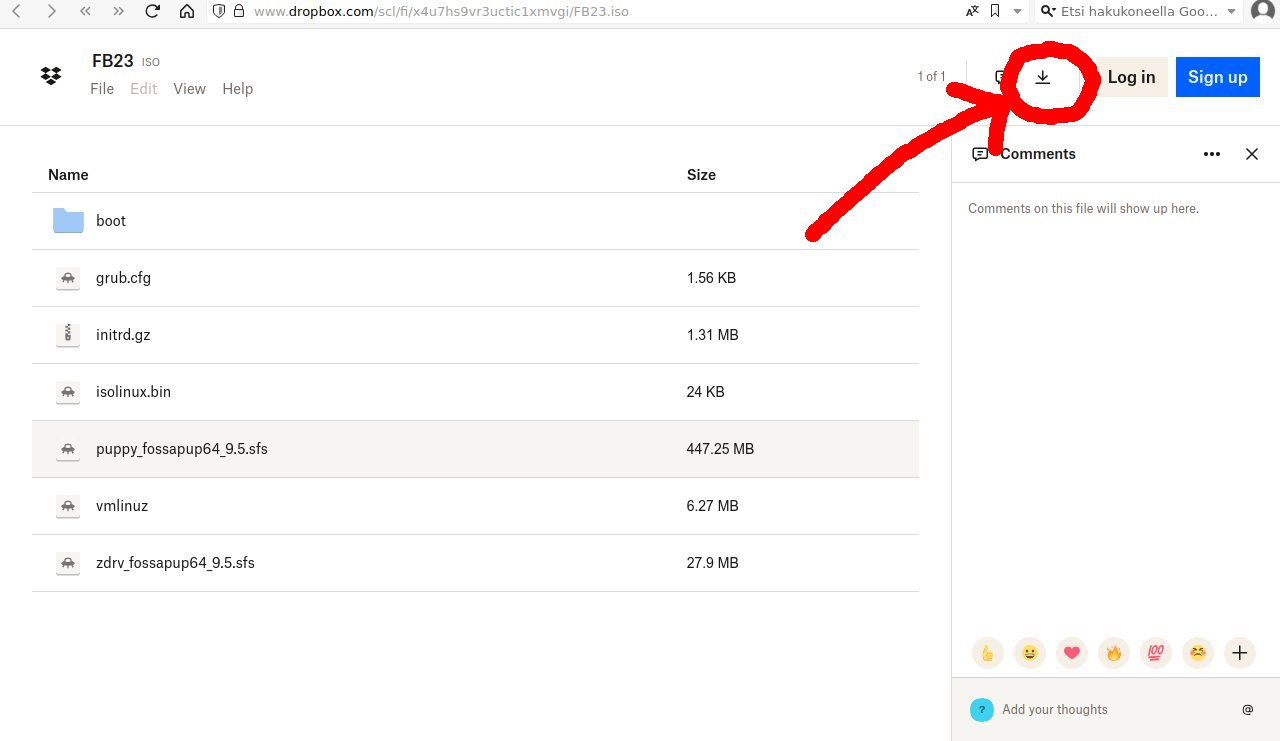Open the View menu
Screen dimensions: 1280x741
189,89
